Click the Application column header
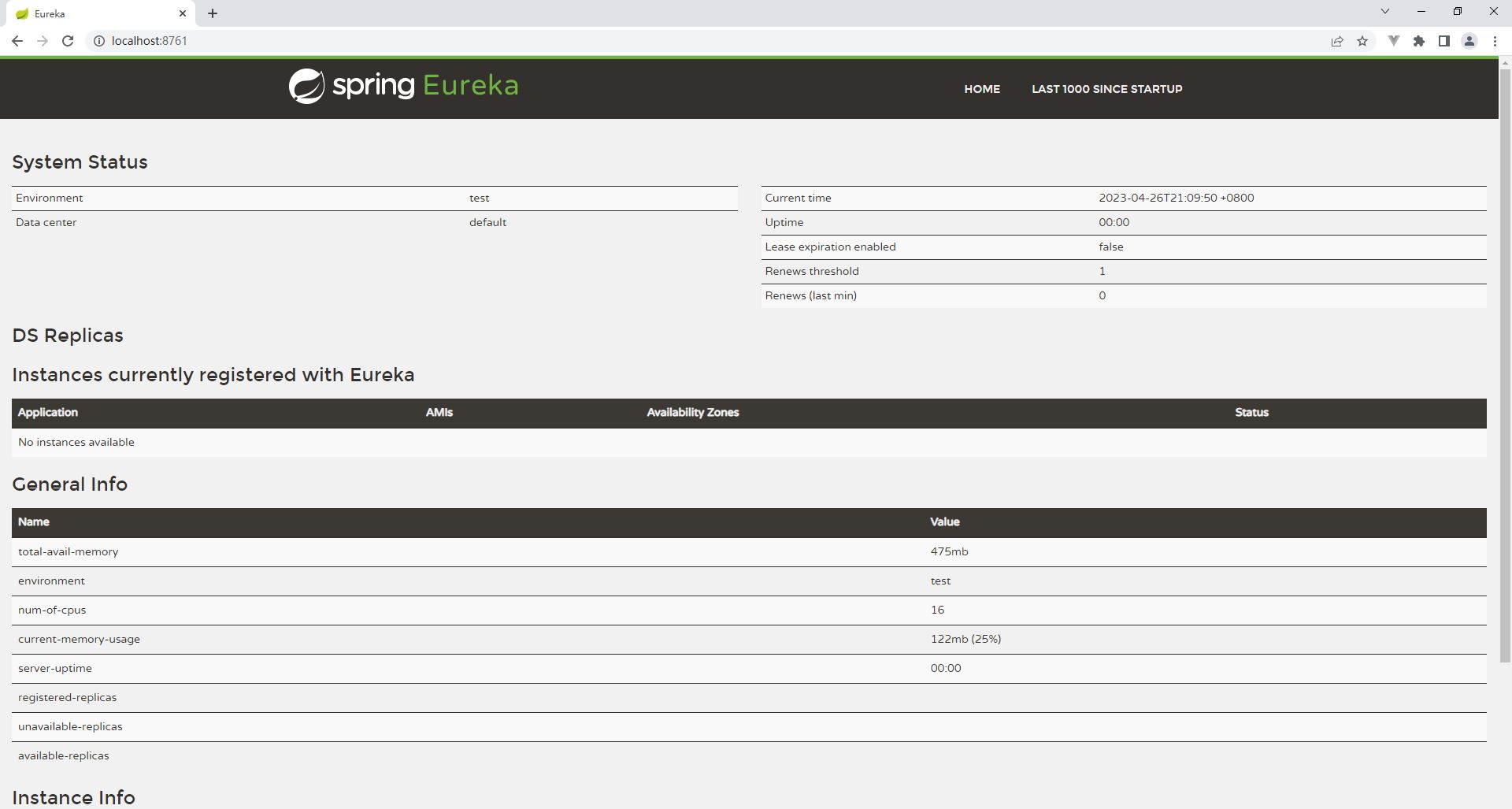The width and height of the screenshot is (1512, 809). click(x=48, y=413)
